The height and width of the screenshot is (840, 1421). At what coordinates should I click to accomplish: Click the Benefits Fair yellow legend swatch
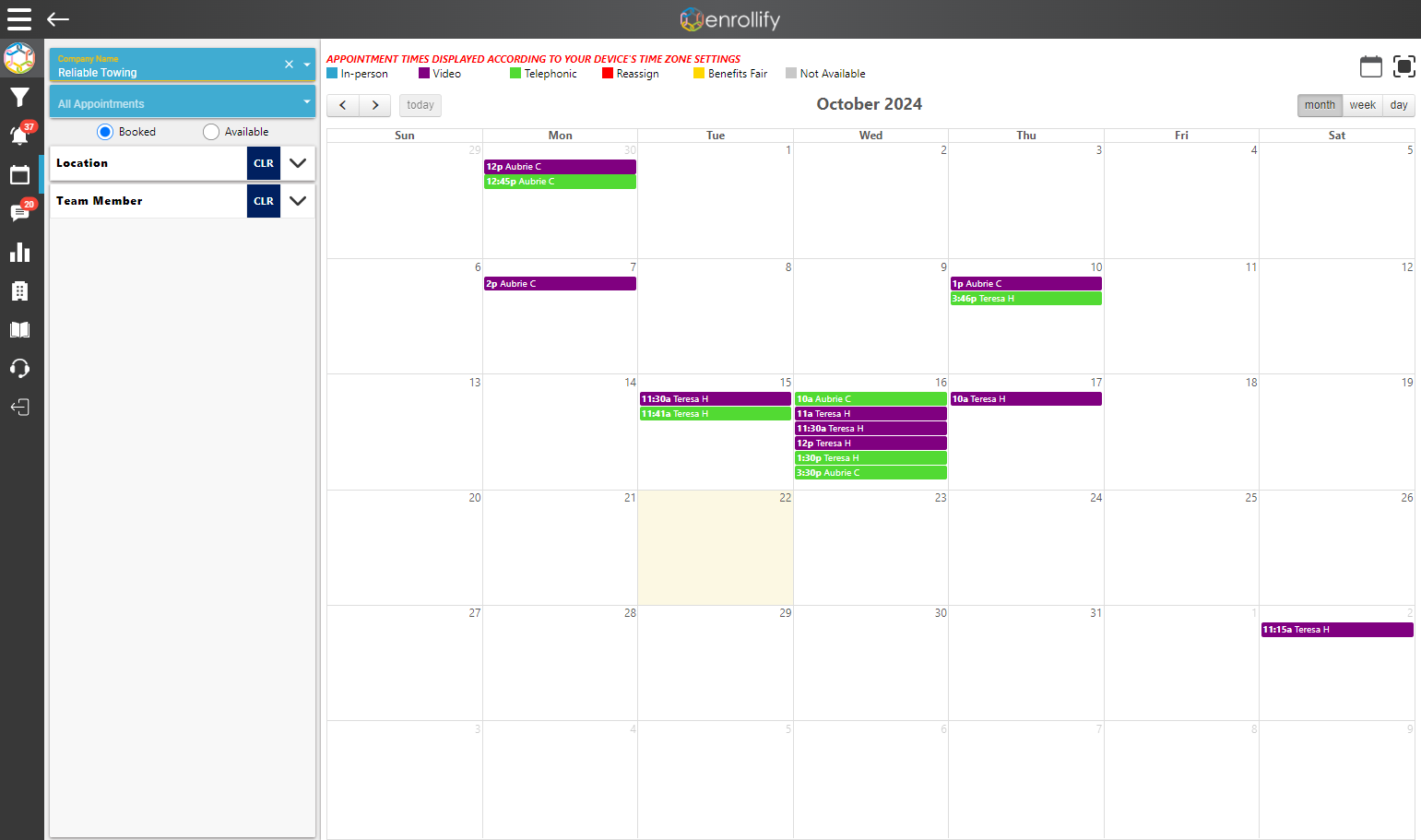coord(699,73)
